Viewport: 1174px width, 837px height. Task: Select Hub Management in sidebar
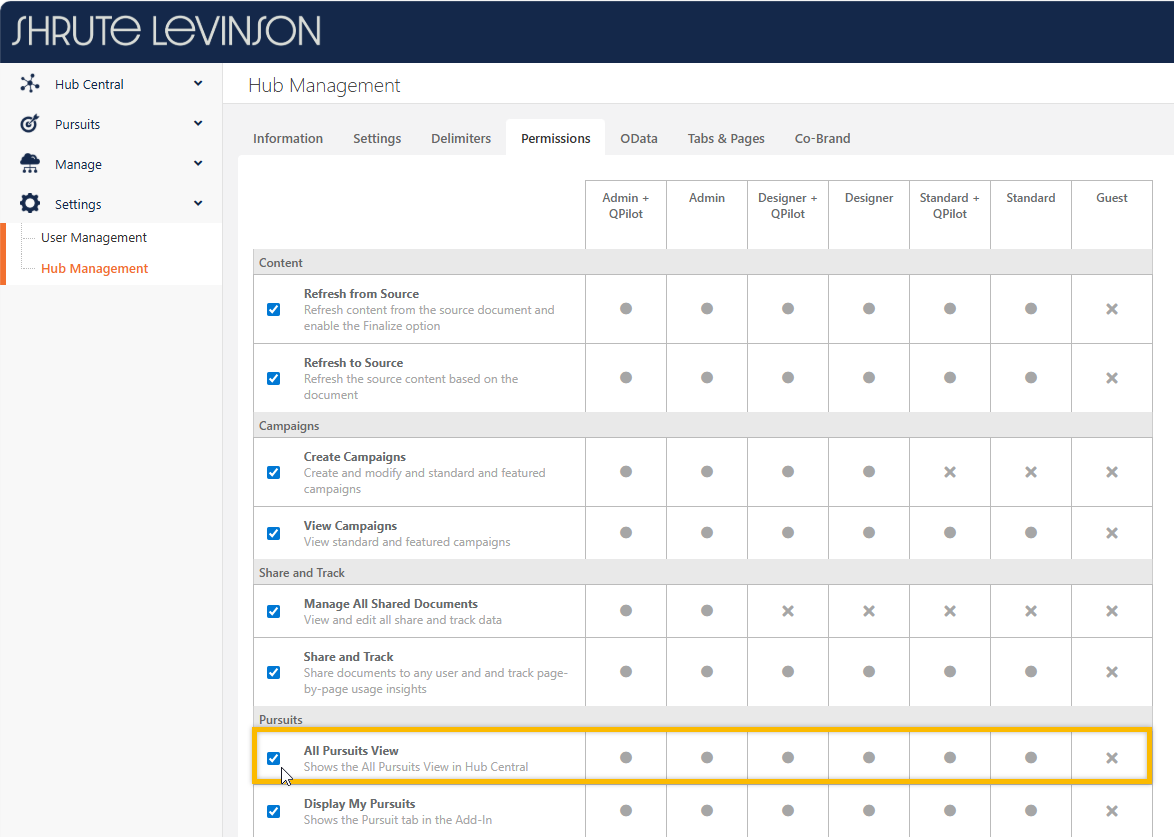click(94, 268)
